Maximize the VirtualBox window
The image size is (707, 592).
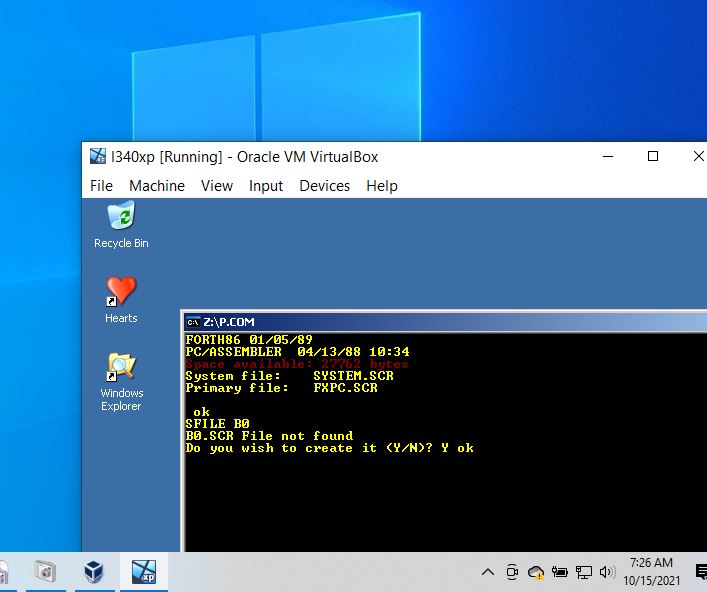click(x=652, y=156)
